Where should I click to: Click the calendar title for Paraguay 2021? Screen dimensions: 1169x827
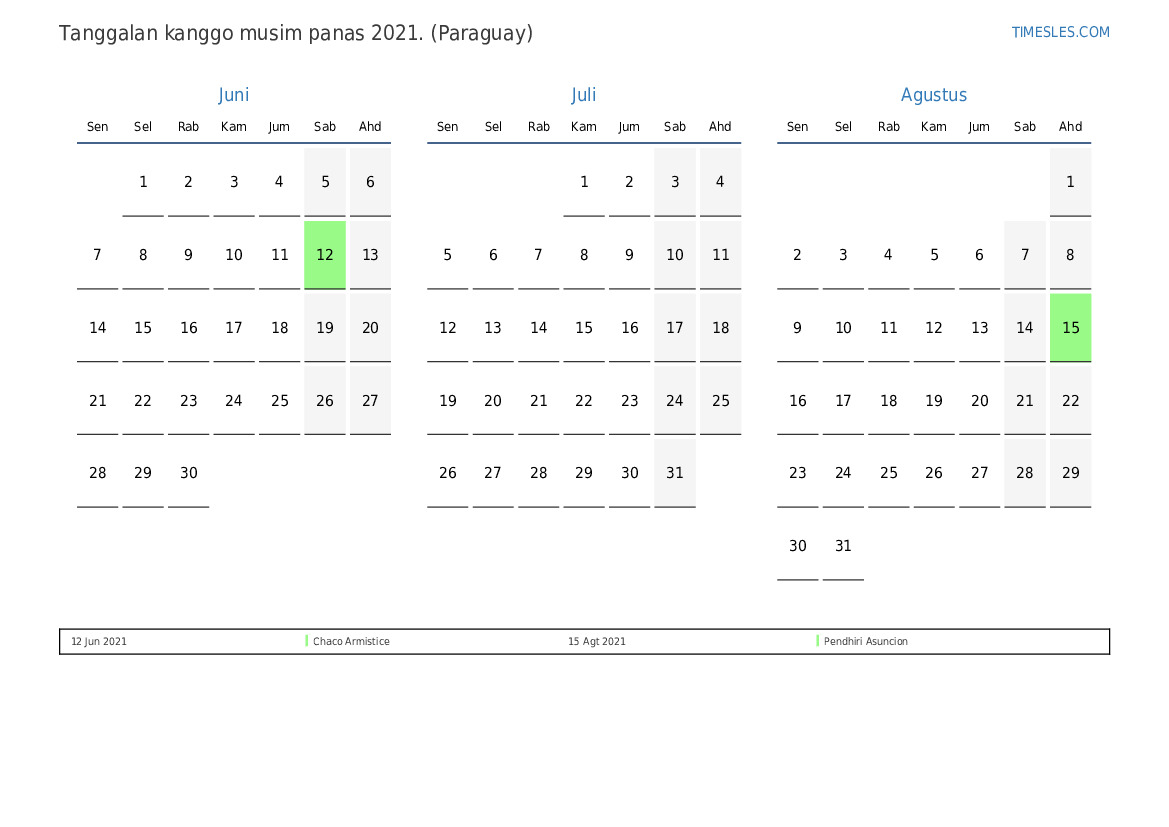point(296,33)
